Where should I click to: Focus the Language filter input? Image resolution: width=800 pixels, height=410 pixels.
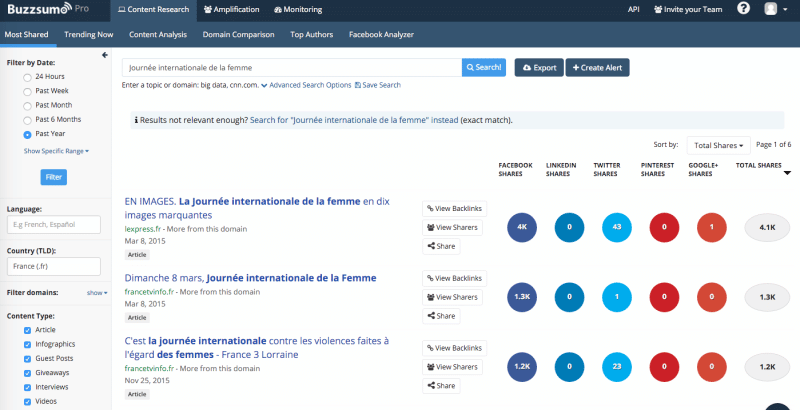pyautogui.click(x=54, y=224)
